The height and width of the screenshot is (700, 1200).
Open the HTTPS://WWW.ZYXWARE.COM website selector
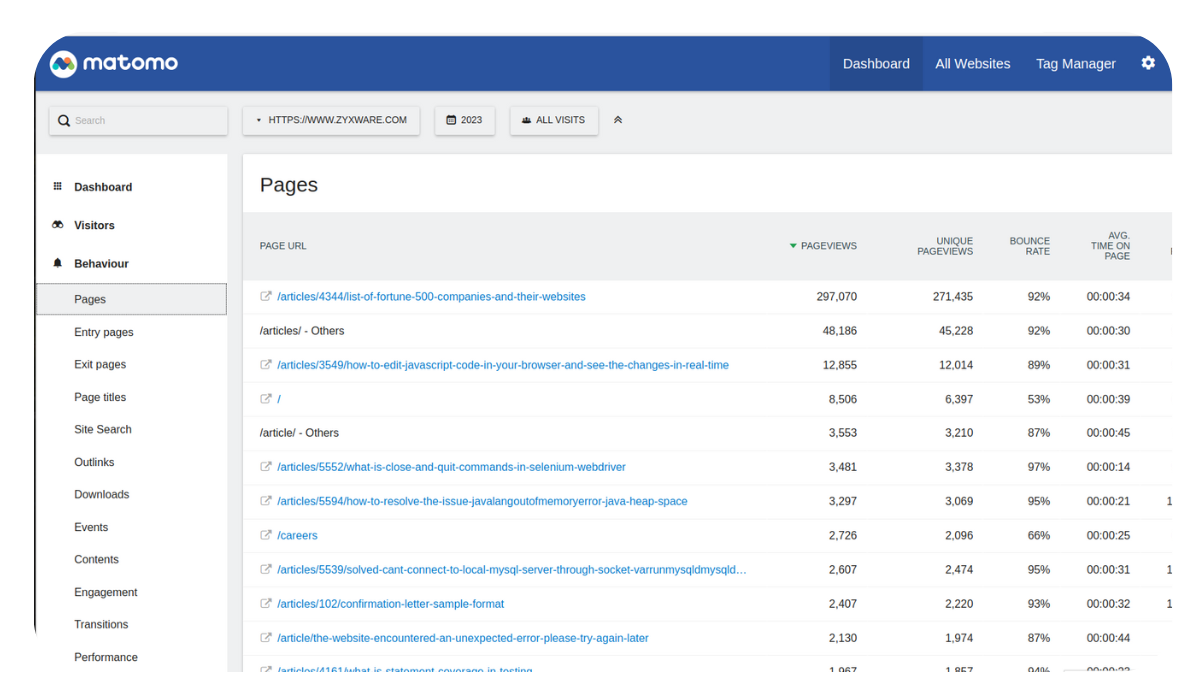[331, 120]
